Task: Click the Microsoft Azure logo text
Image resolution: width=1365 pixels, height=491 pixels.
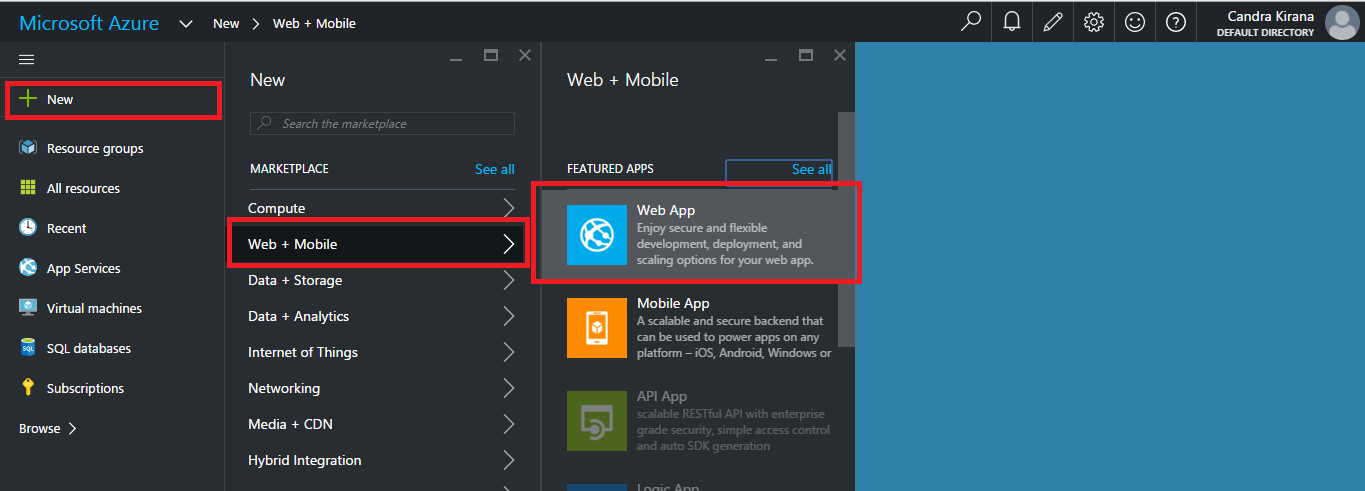Action: (x=89, y=23)
